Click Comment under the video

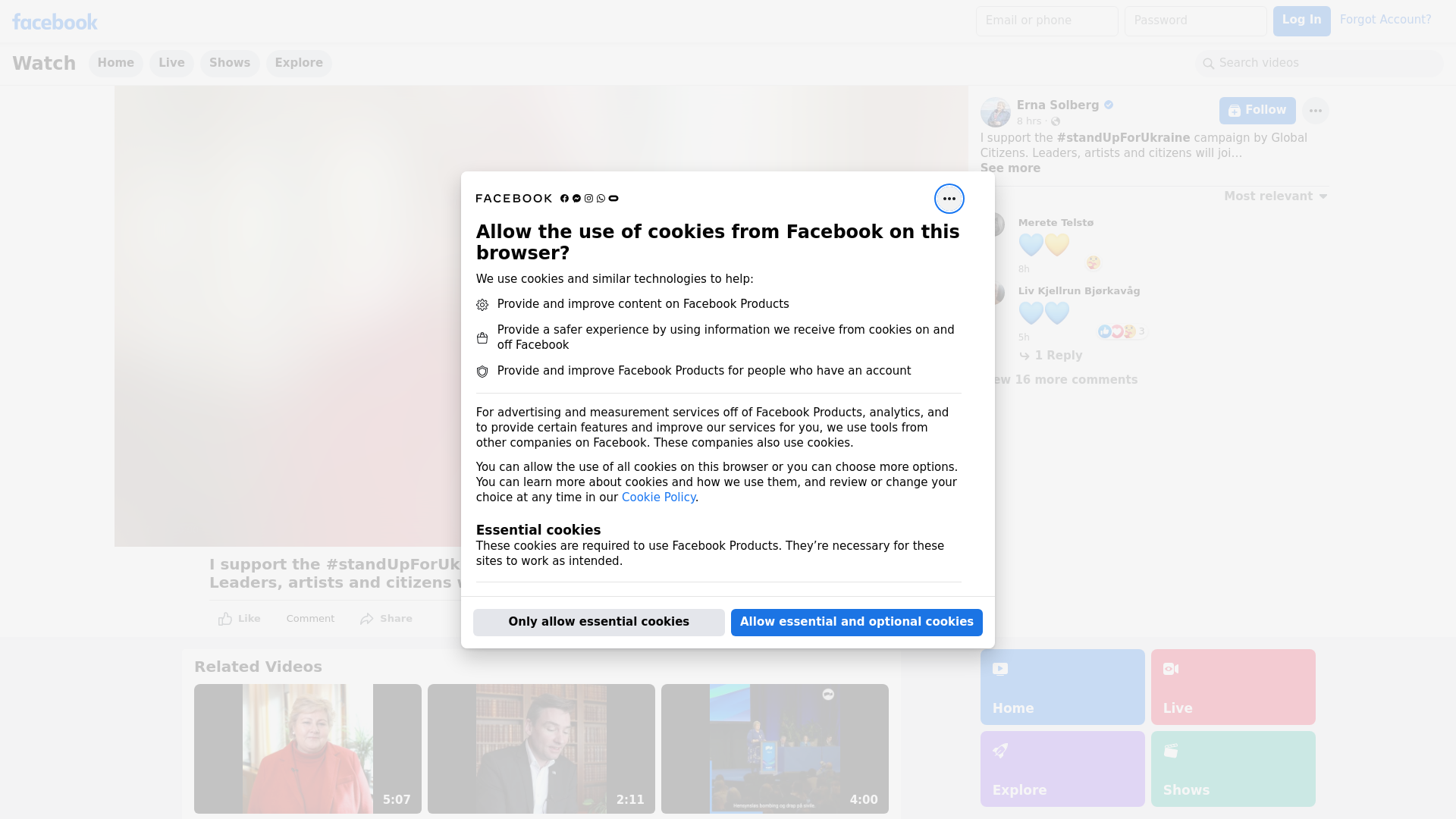coord(310,619)
